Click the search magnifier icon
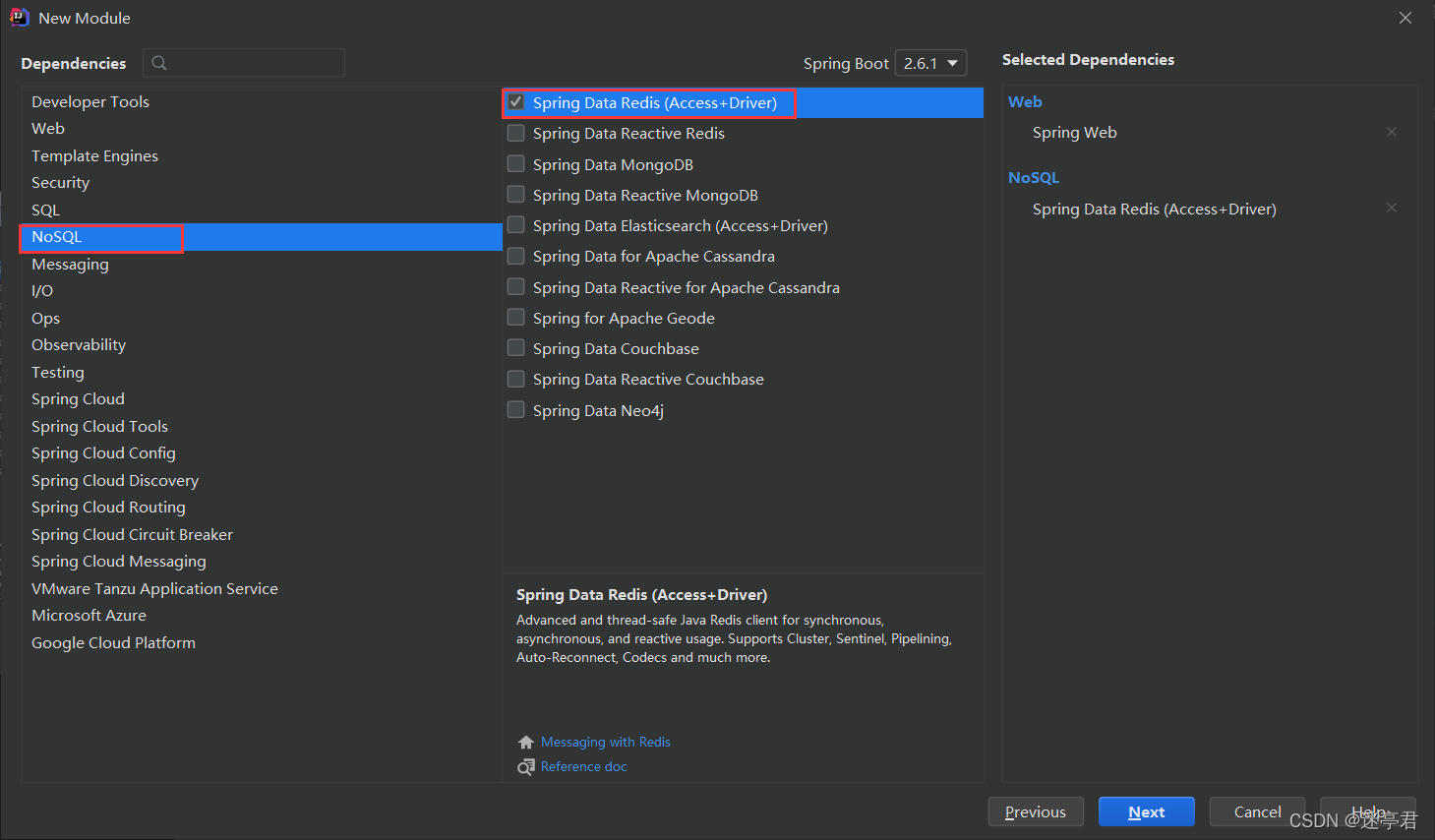This screenshot has width=1435, height=840. (159, 63)
